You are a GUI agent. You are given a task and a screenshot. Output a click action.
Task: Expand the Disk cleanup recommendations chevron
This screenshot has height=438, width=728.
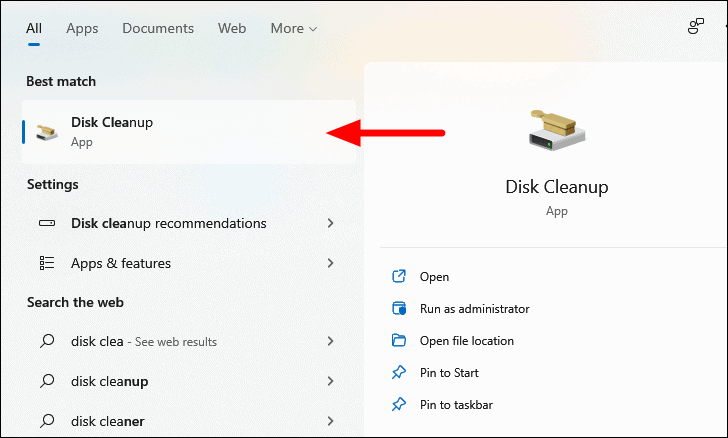[x=331, y=223]
